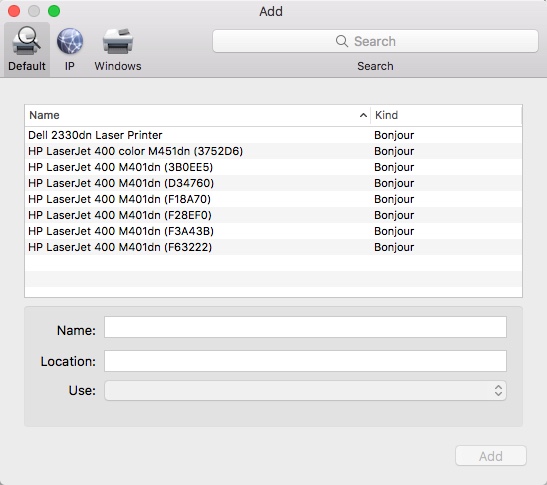Viewport: 547px width, 485px height.
Task: Open the Windows printer tab icon
Action: click(x=118, y=41)
